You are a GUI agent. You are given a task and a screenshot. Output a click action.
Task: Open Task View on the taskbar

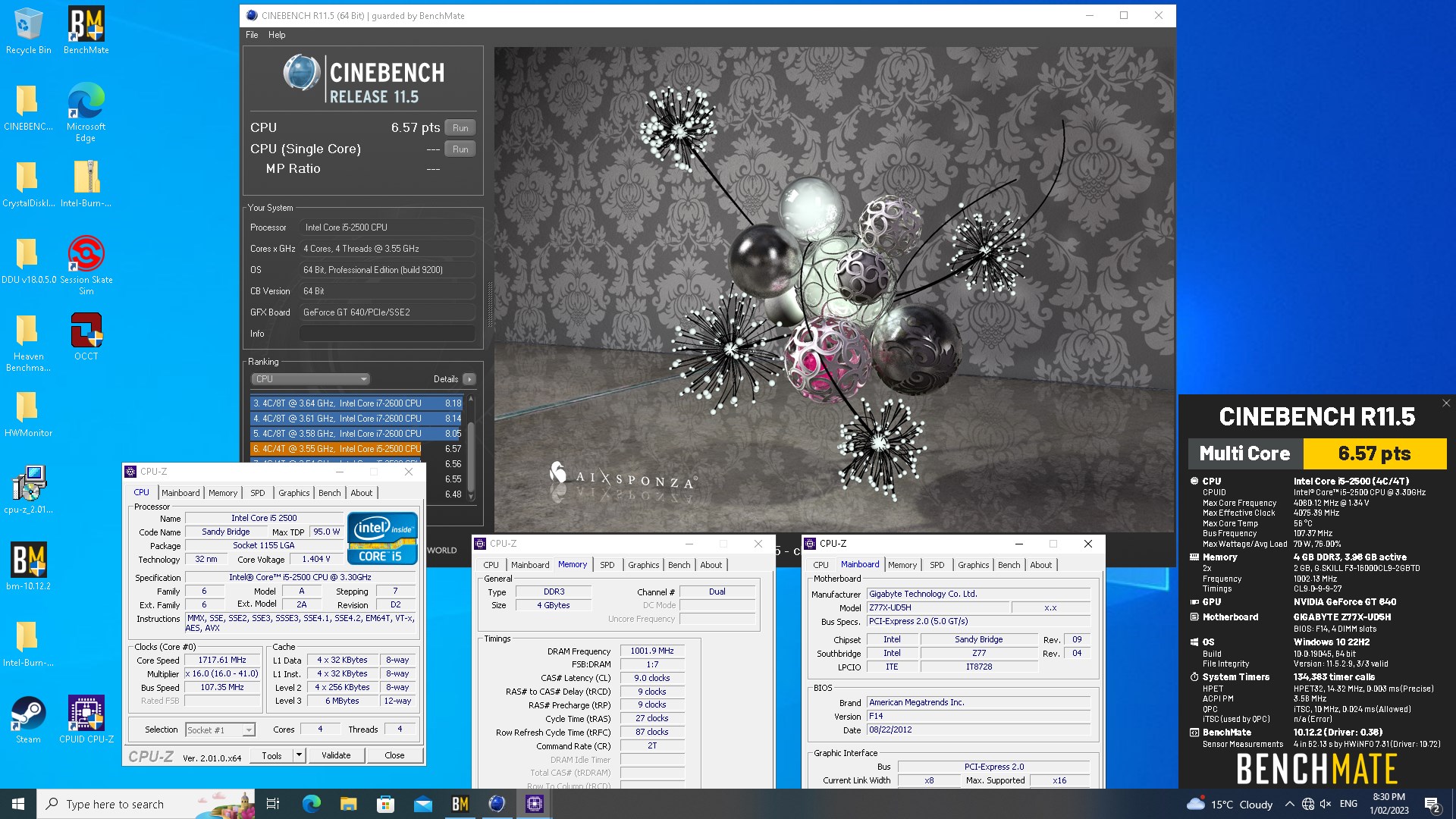coord(273,804)
